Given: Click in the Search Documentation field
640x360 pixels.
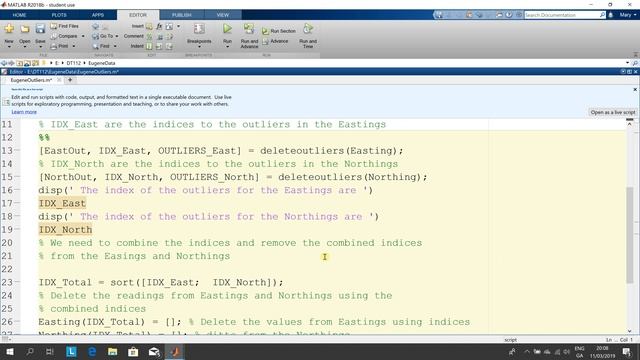Looking at the screenshot, I should point(561,15).
